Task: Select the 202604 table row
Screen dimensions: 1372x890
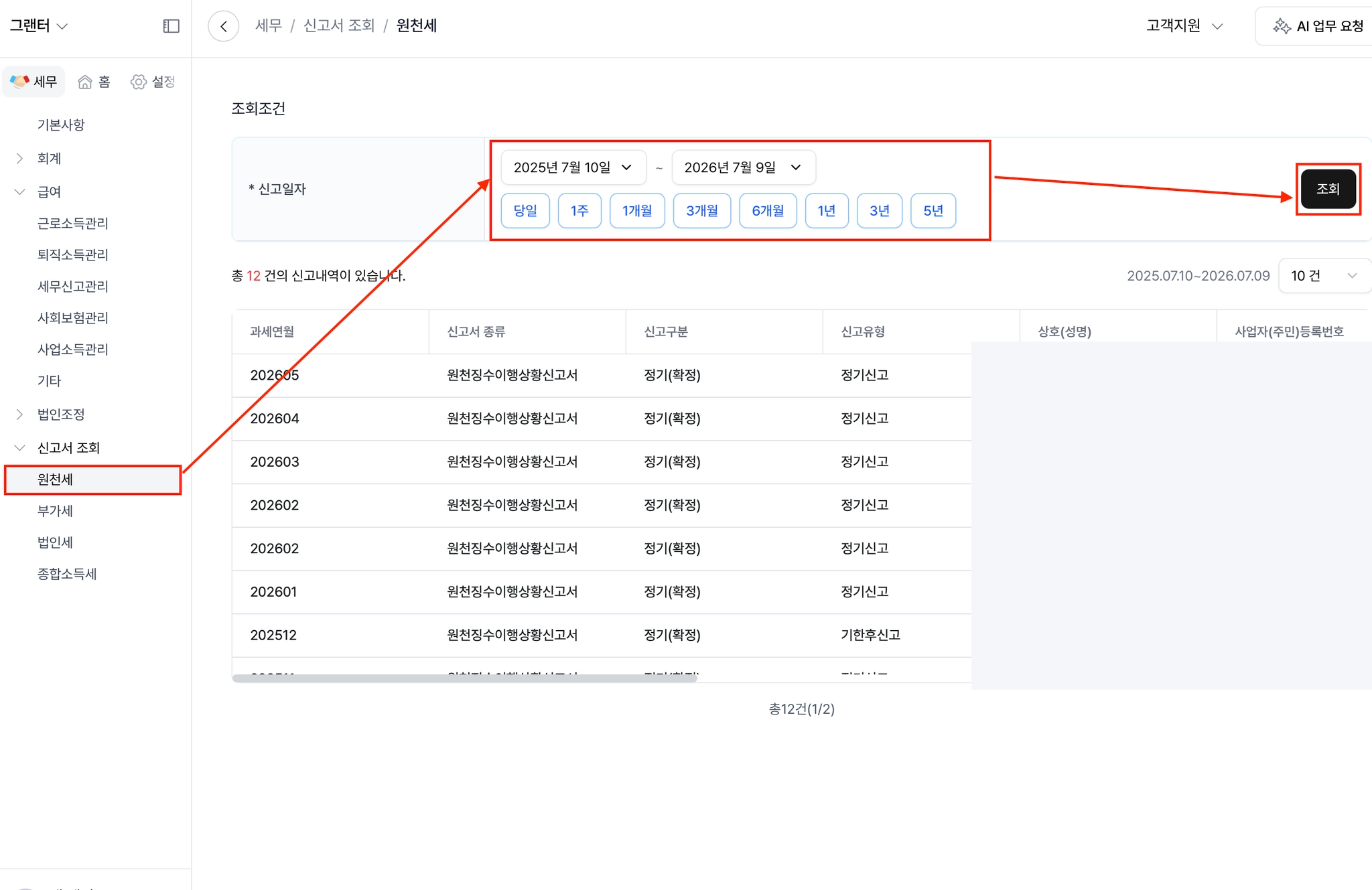Action: coord(602,419)
